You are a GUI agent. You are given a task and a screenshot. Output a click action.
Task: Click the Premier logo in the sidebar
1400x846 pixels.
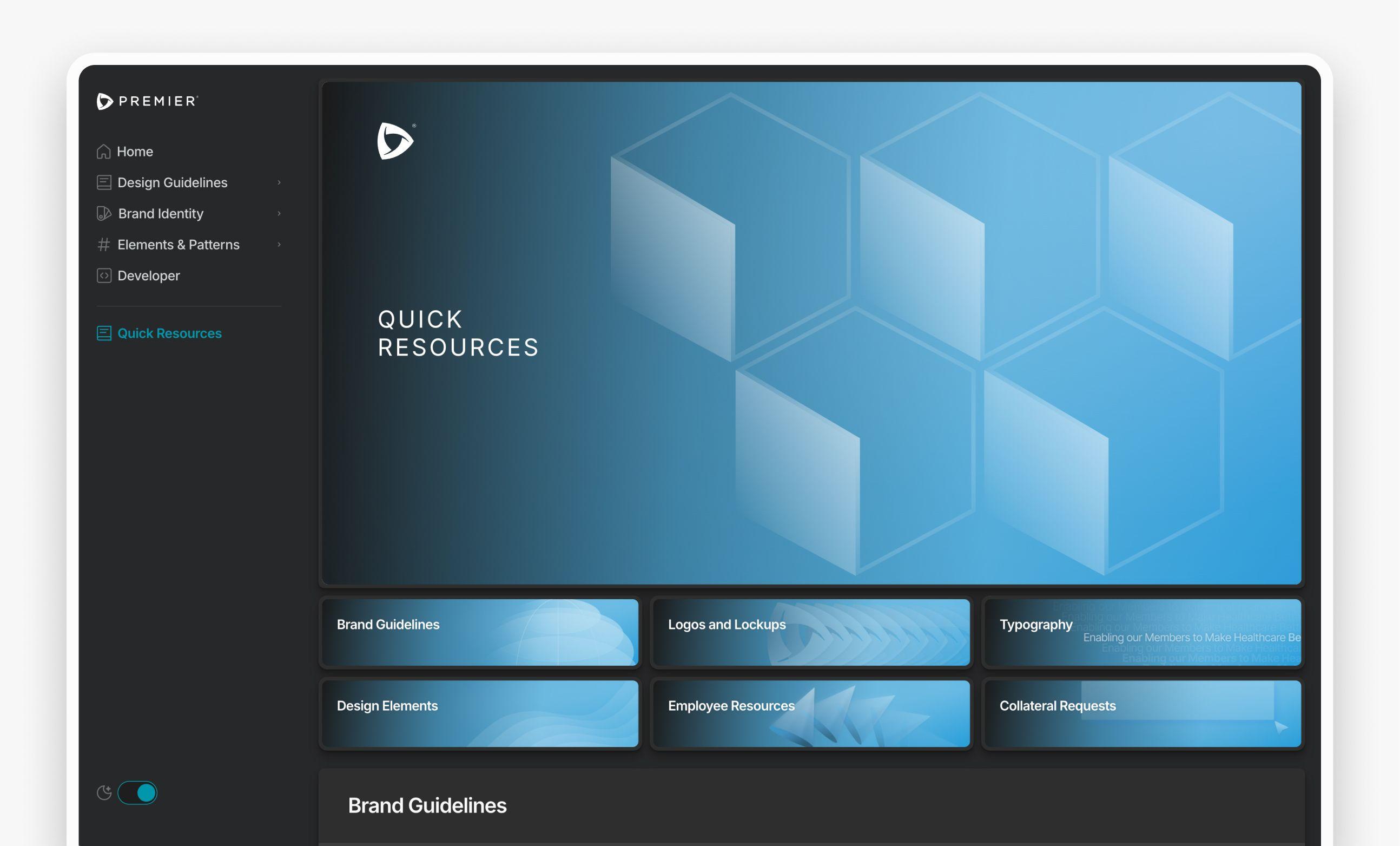(148, 101)
